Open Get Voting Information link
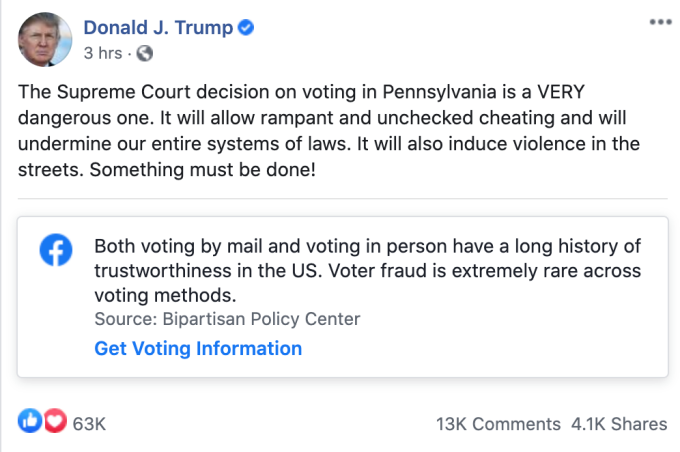This screenshot has width=680, height=452. coord(198,349)
